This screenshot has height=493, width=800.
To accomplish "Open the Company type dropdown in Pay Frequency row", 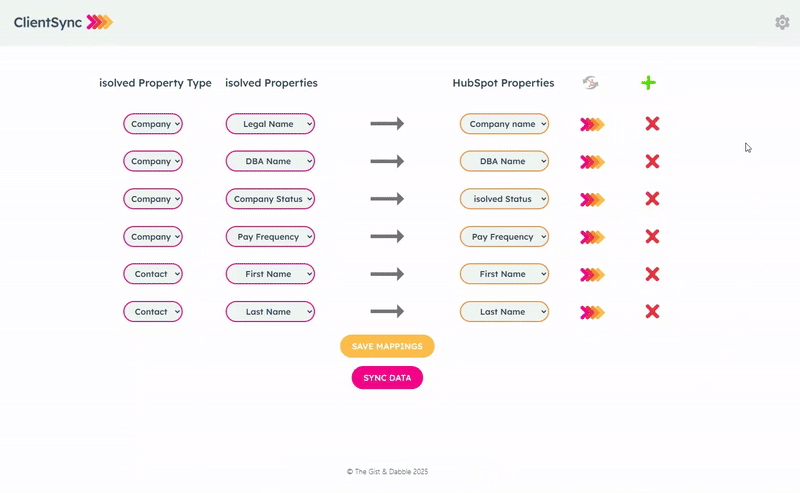I will pos(153,237).
